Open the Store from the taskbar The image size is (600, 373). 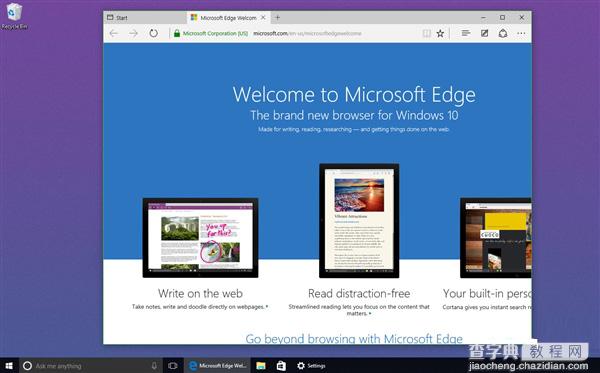[281, 366]
